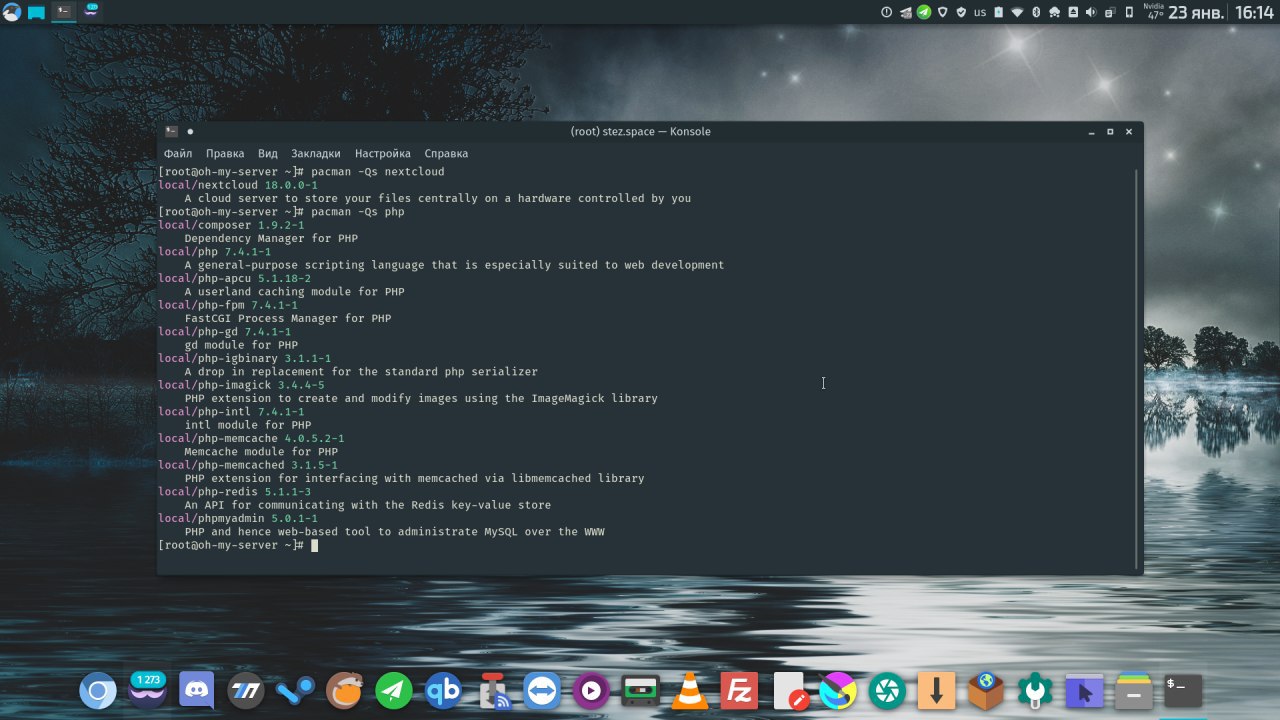Click the exclamation notification tray icon

886,12
